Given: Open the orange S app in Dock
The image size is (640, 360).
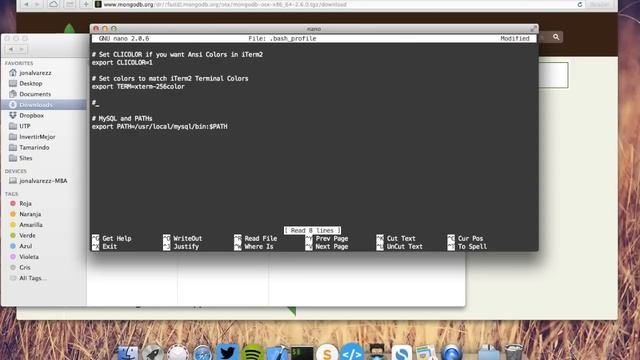Looking at the screenshot, I should [327, 353].
